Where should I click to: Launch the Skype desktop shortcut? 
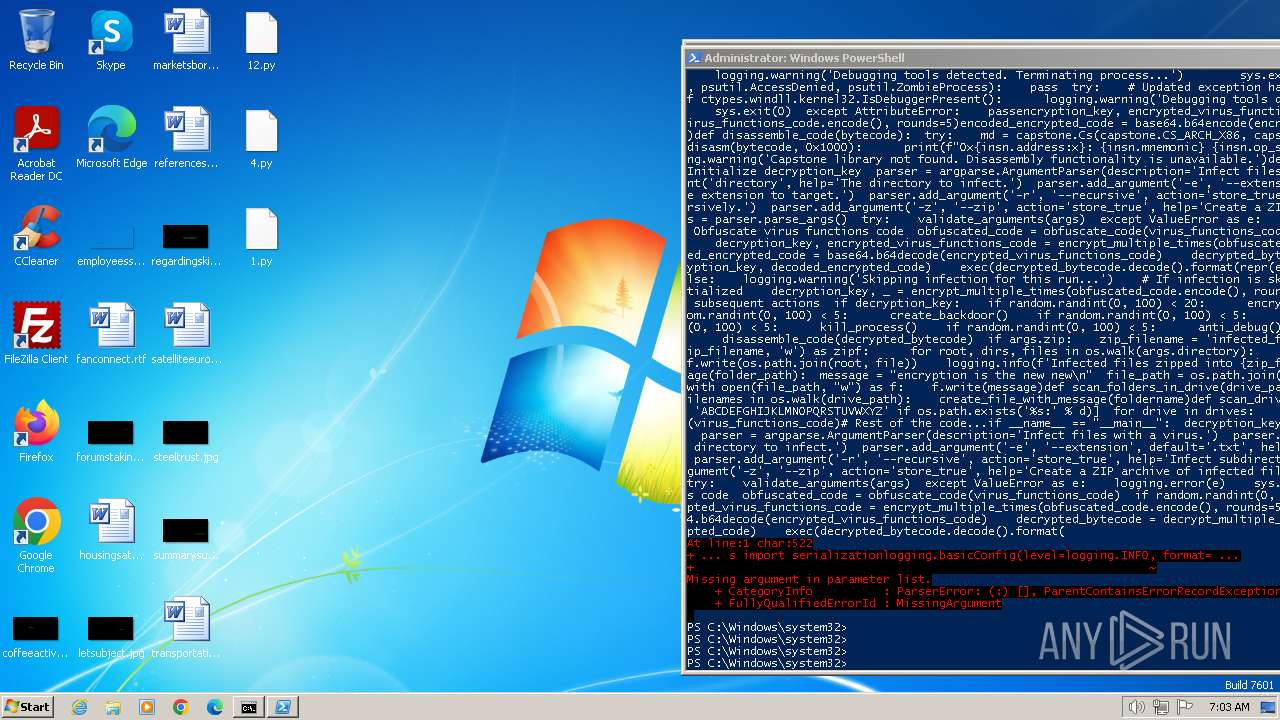111,41
